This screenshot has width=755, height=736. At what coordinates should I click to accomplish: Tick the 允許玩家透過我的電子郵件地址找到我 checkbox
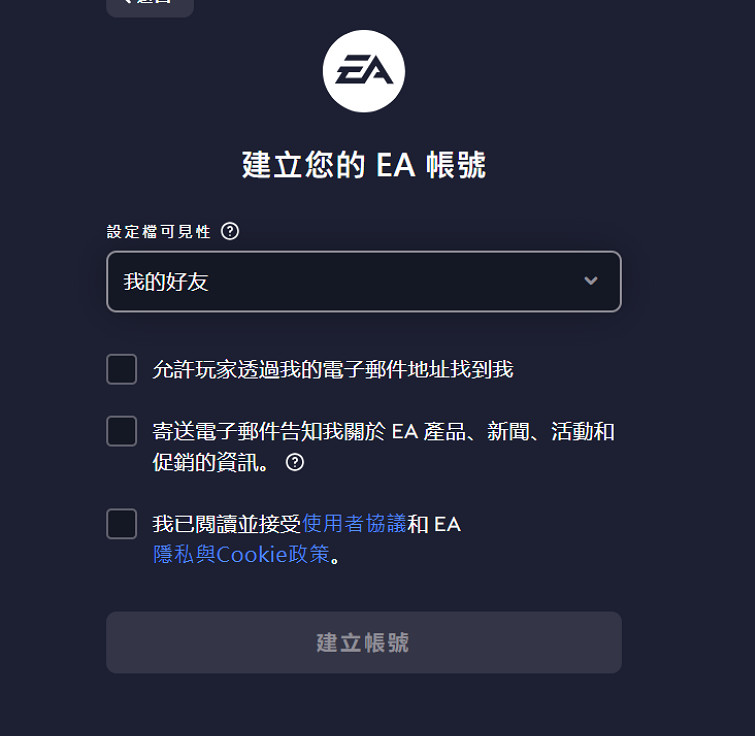(x=122, y=369)
